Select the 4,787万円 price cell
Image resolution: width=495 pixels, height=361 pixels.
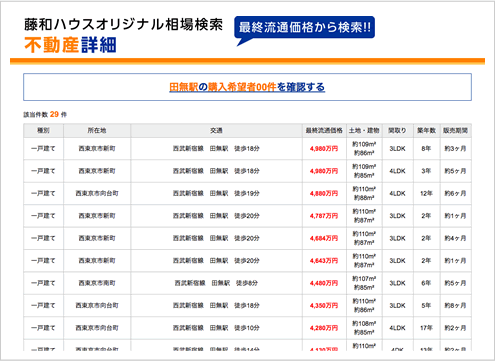point(324,216)
